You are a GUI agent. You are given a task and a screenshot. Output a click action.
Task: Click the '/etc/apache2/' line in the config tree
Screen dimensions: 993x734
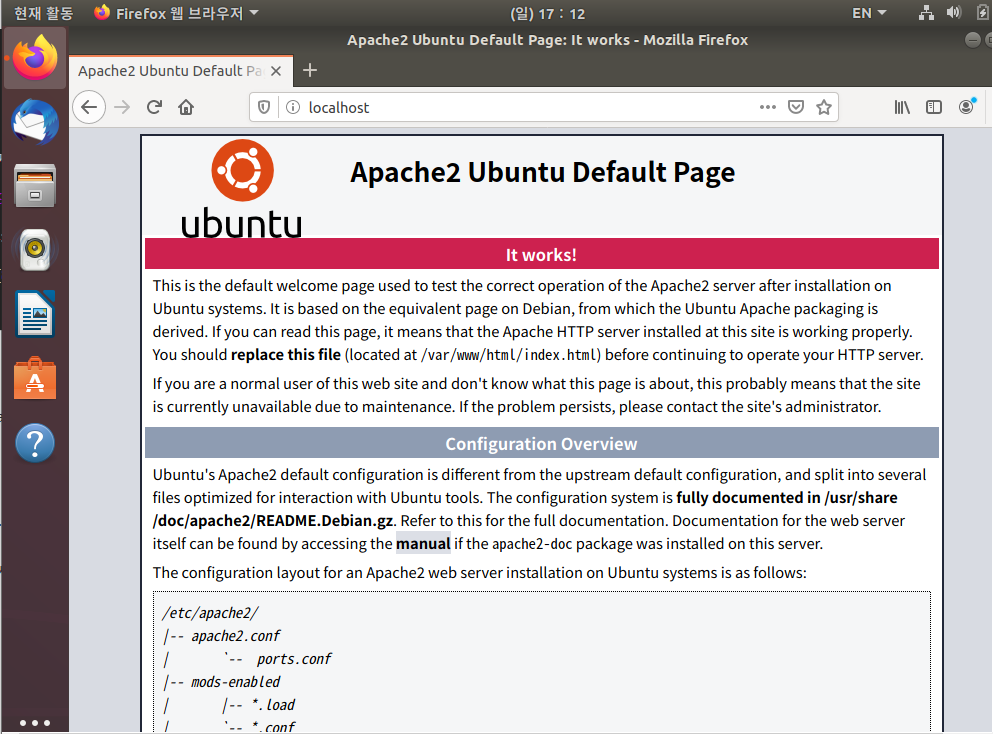coord(210,613)
